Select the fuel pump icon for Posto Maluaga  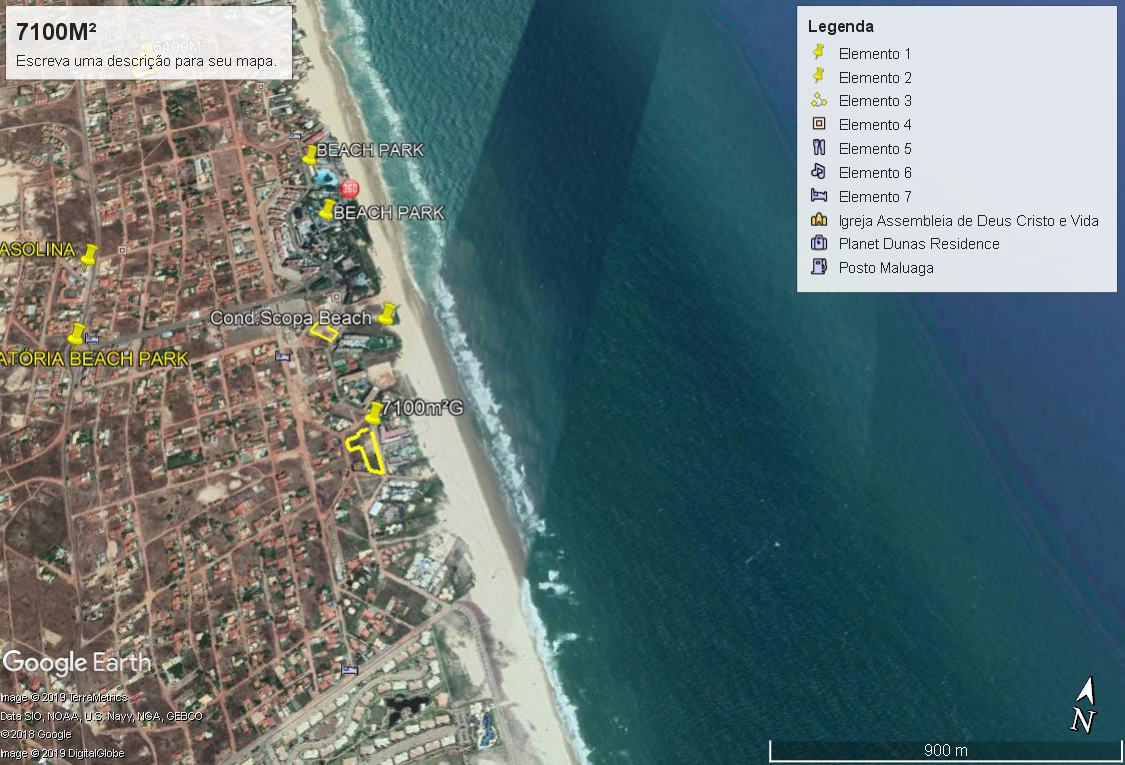[818, 267]
